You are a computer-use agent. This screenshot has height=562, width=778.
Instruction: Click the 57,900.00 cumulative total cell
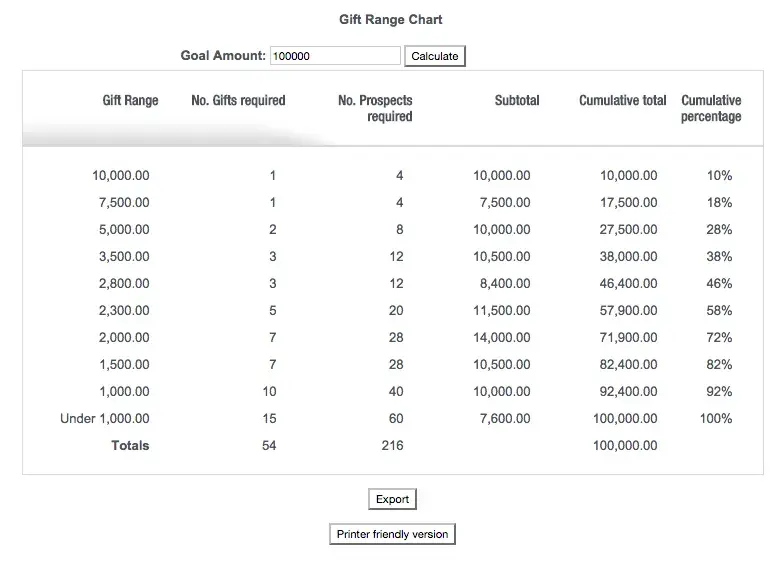tap(628, 310)
